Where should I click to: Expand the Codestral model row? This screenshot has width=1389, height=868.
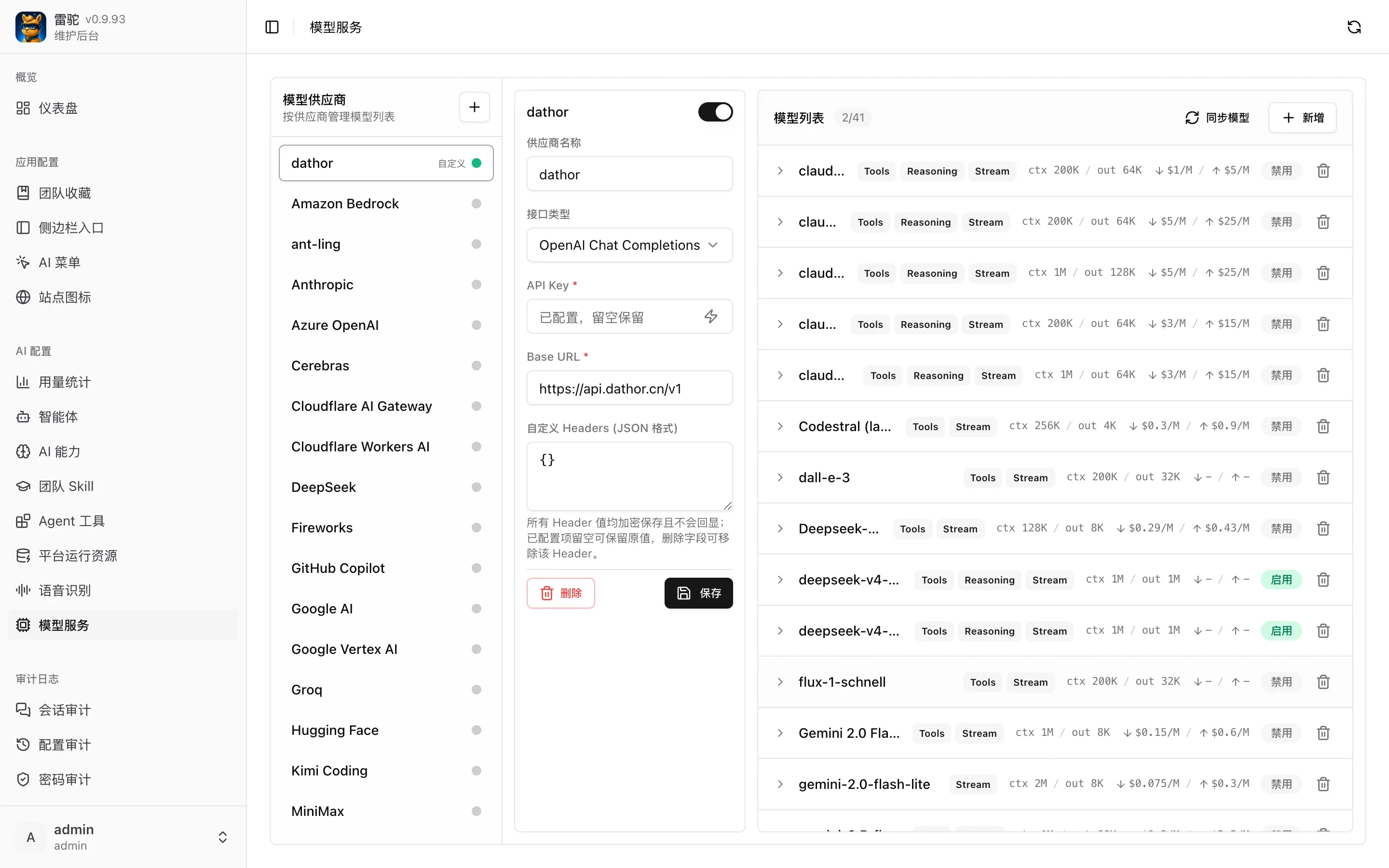tap(780, 427)
